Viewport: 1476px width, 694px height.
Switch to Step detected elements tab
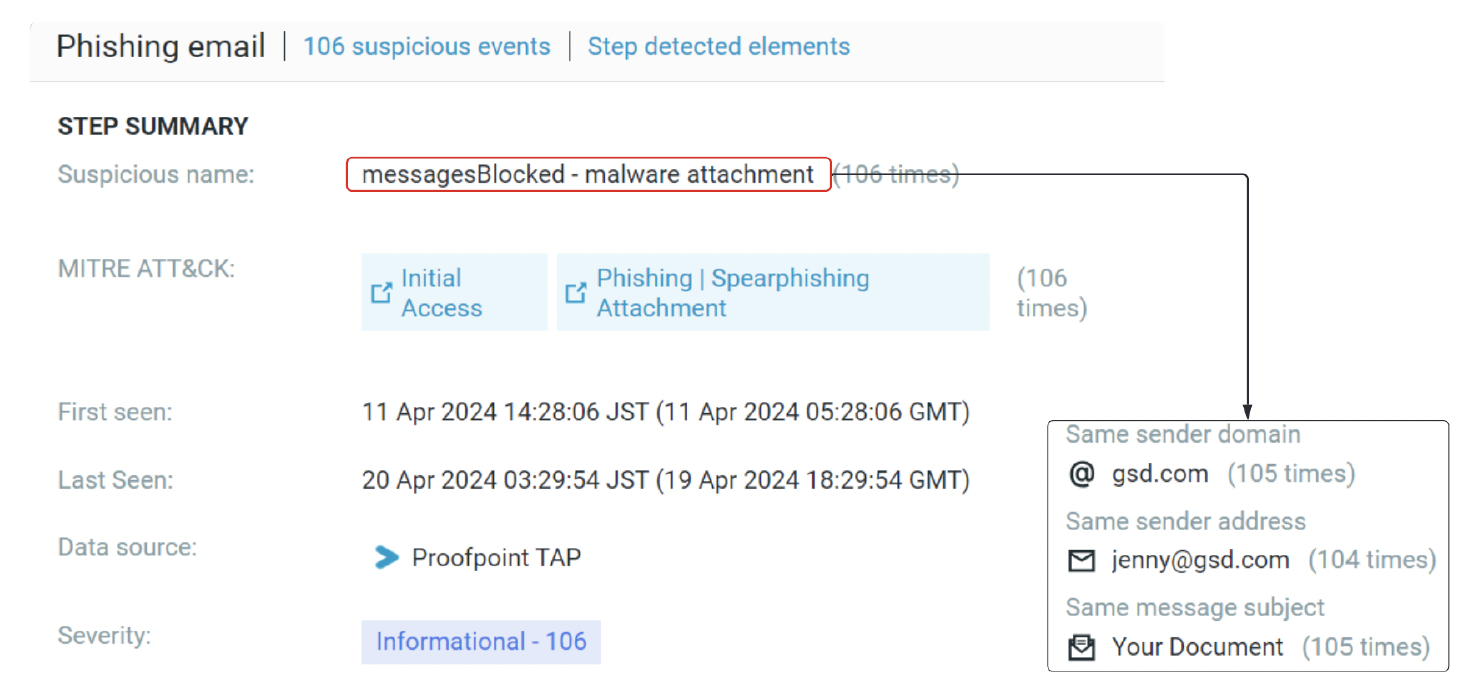718,47
